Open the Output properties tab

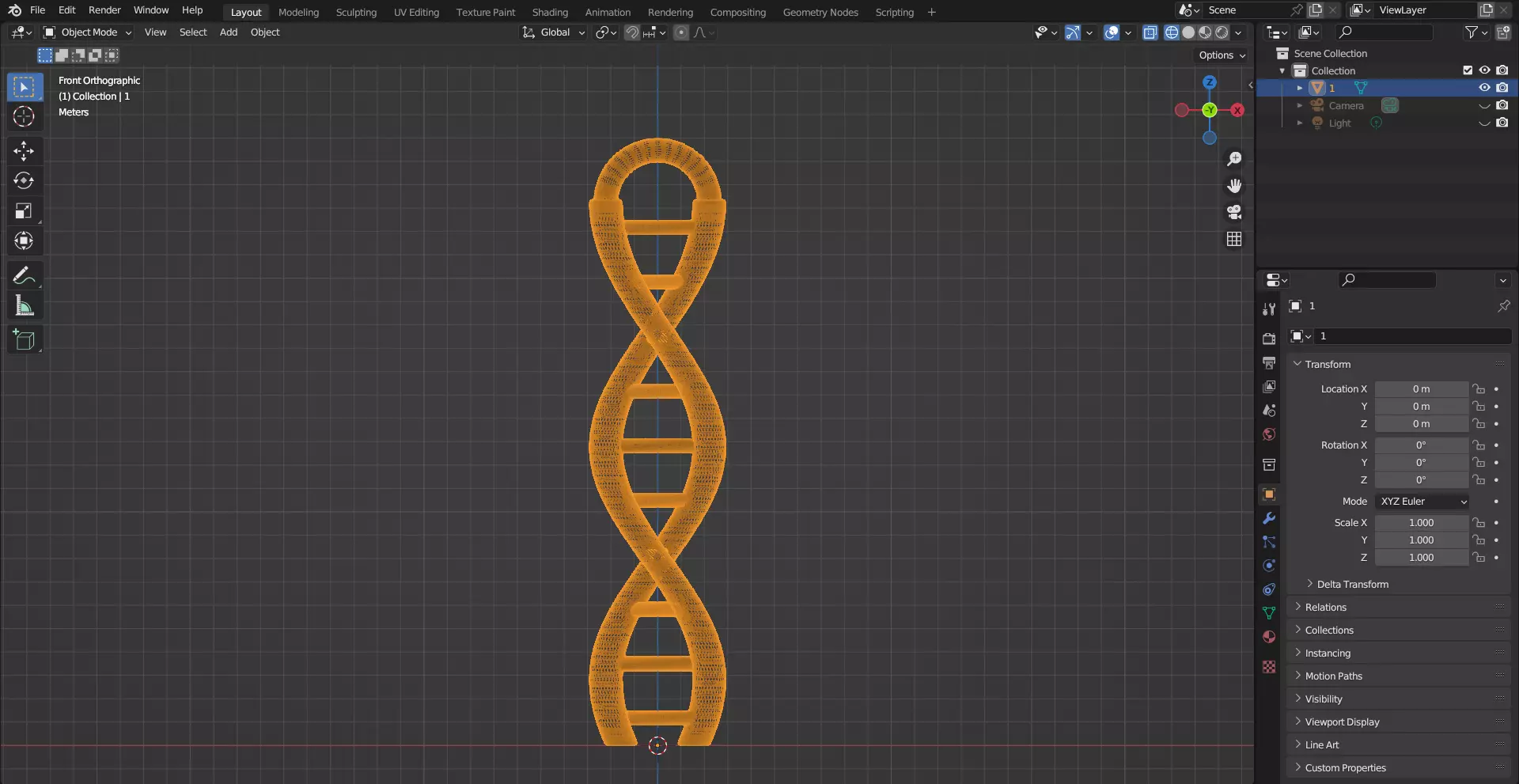click(x=1269, y=362)
